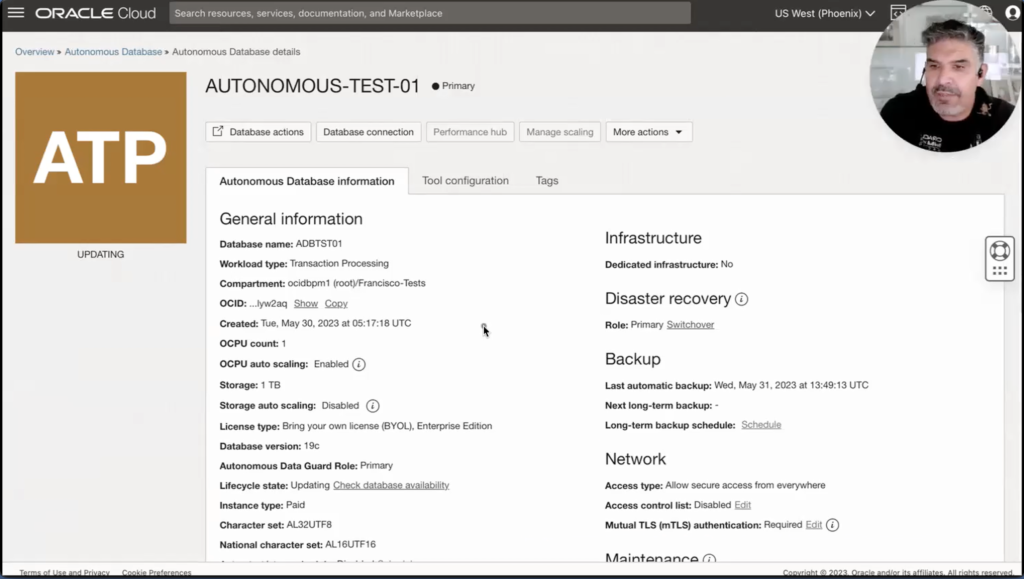The width and height of the screenshot is (1024, 579).
Task: Switch to the Tool configuration tab
Action: click(465, 181)
